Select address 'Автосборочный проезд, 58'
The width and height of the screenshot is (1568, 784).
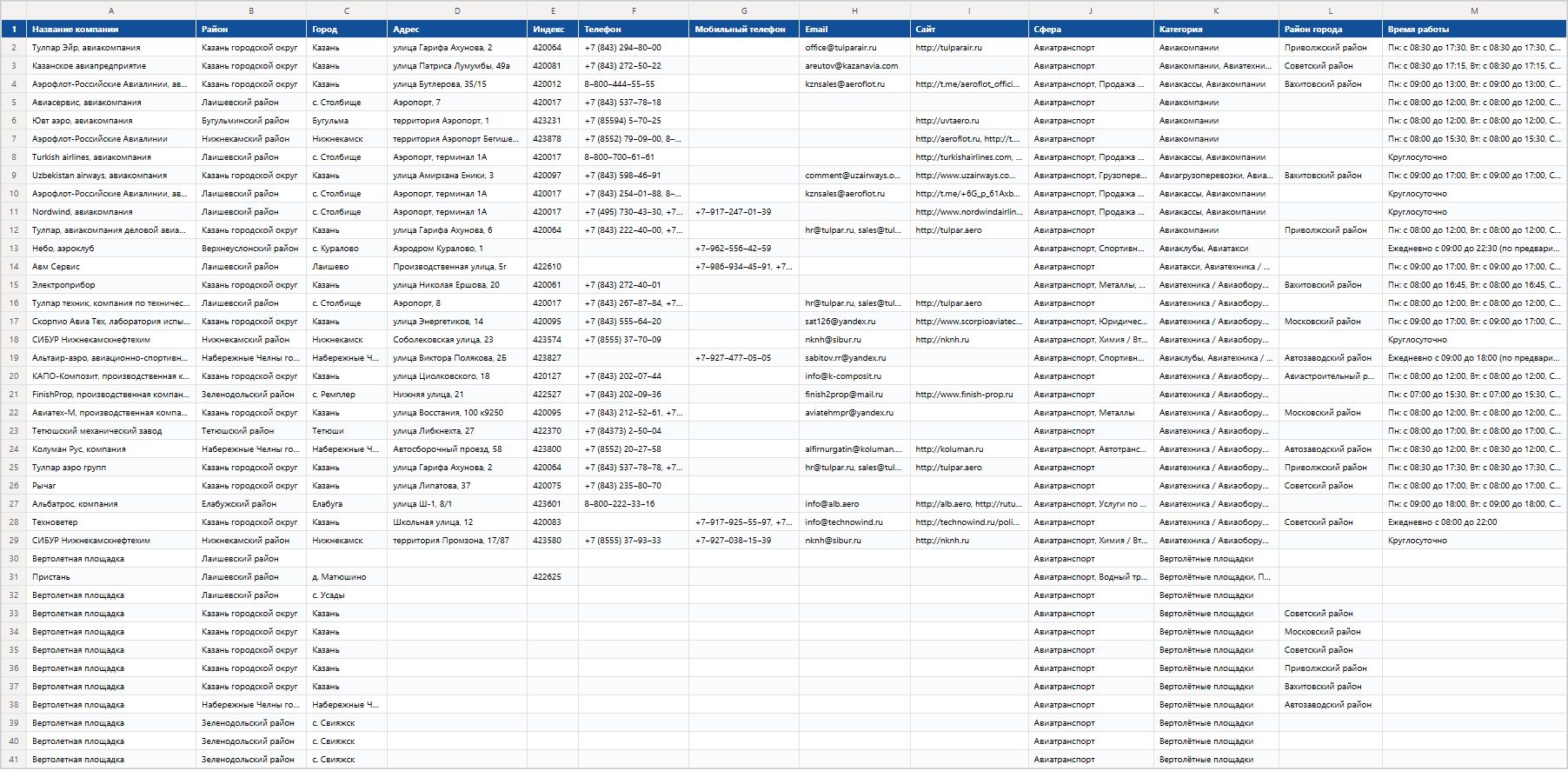click(457, 449)
